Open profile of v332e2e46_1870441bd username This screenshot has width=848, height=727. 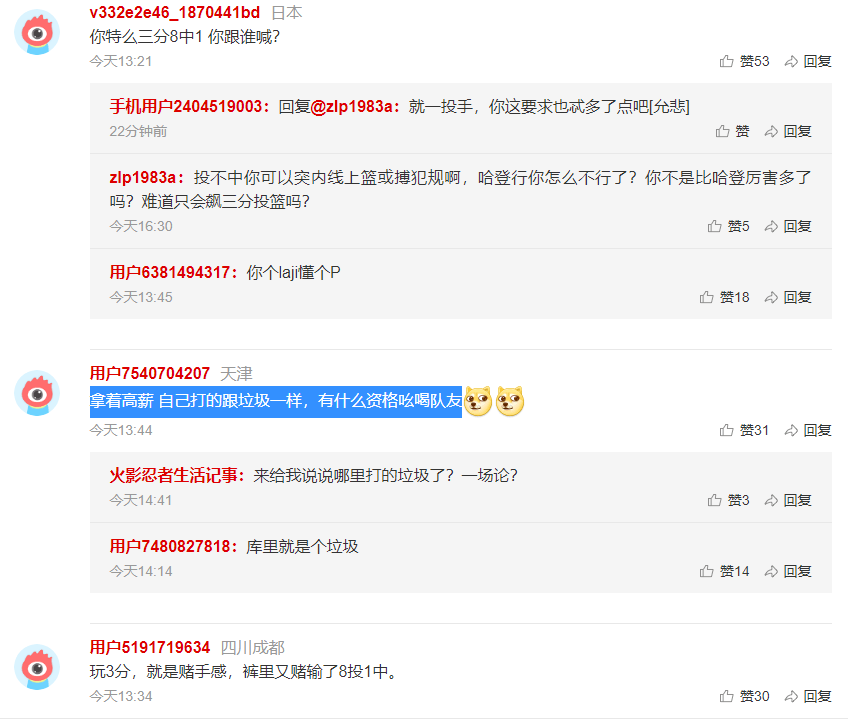tap(175, 12)
